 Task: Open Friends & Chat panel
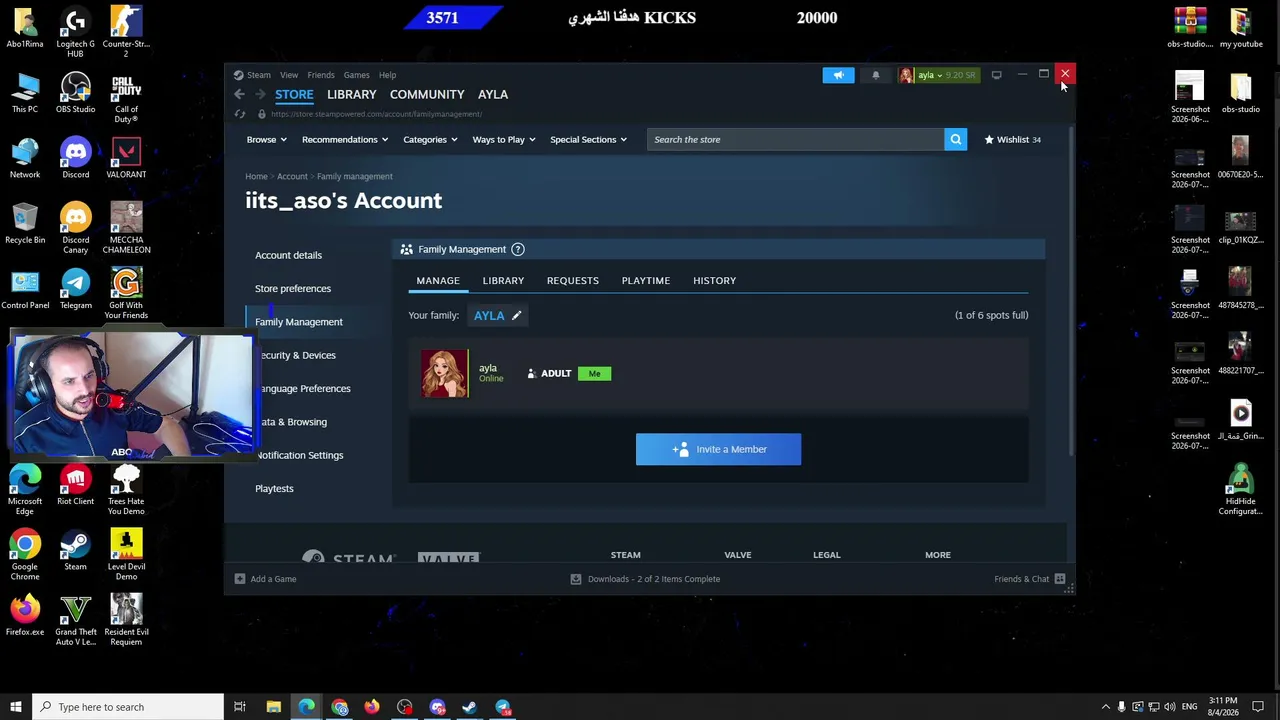[x=1030, y=579]
